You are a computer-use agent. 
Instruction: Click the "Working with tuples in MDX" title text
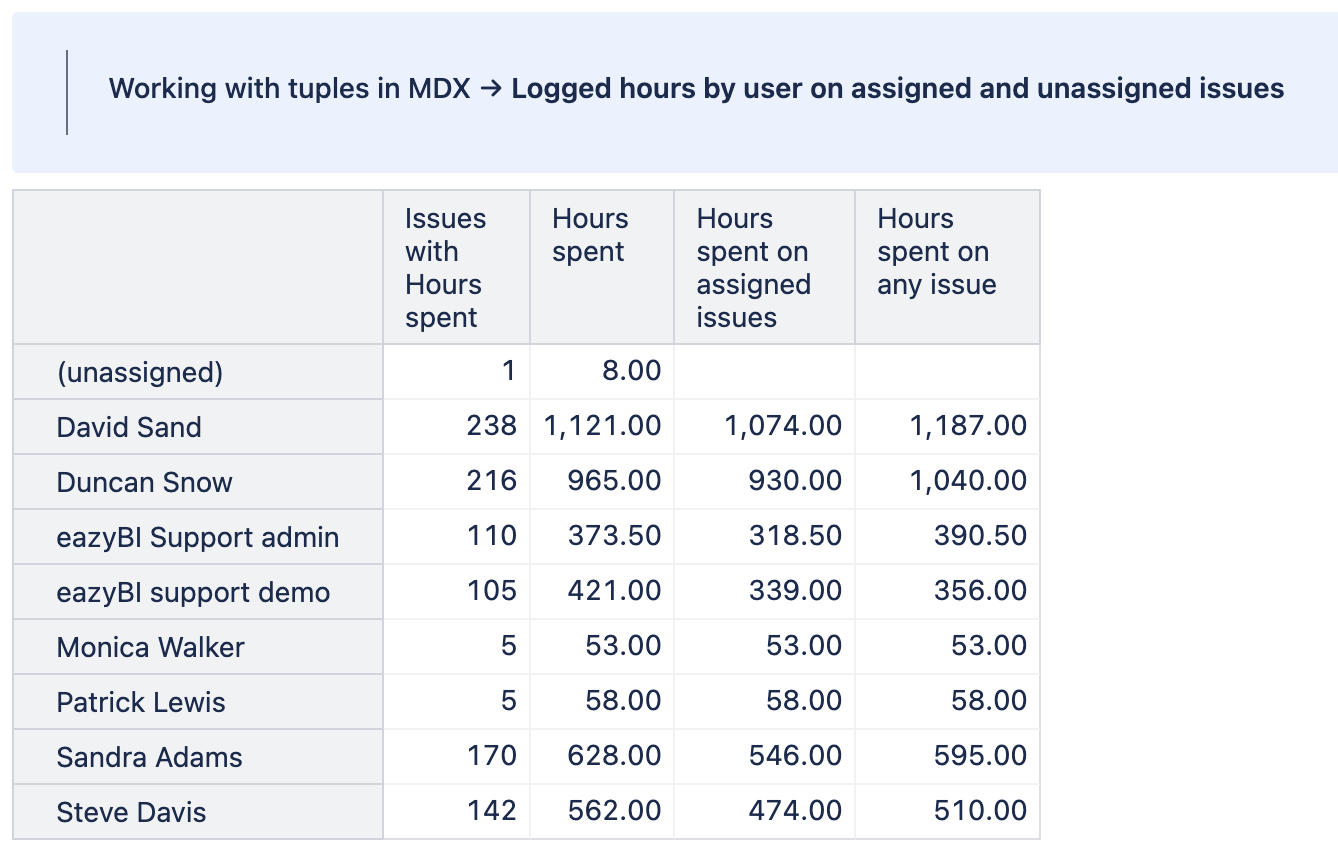(x=289, y=89)
